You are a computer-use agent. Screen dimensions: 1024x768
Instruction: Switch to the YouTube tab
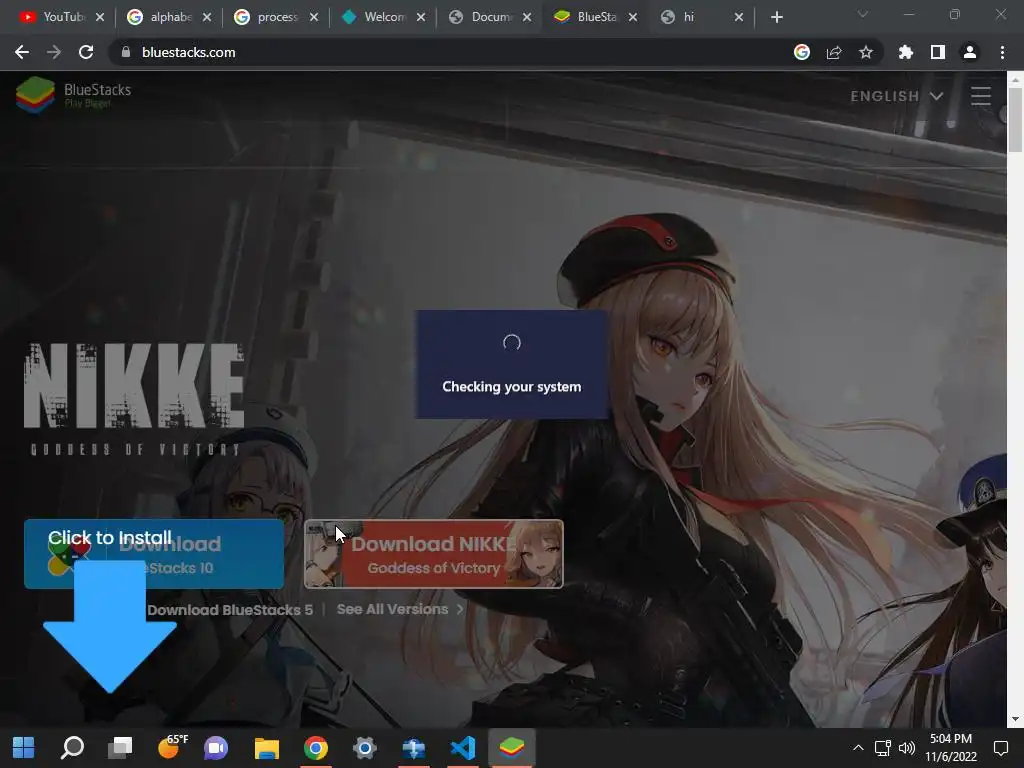56,17
